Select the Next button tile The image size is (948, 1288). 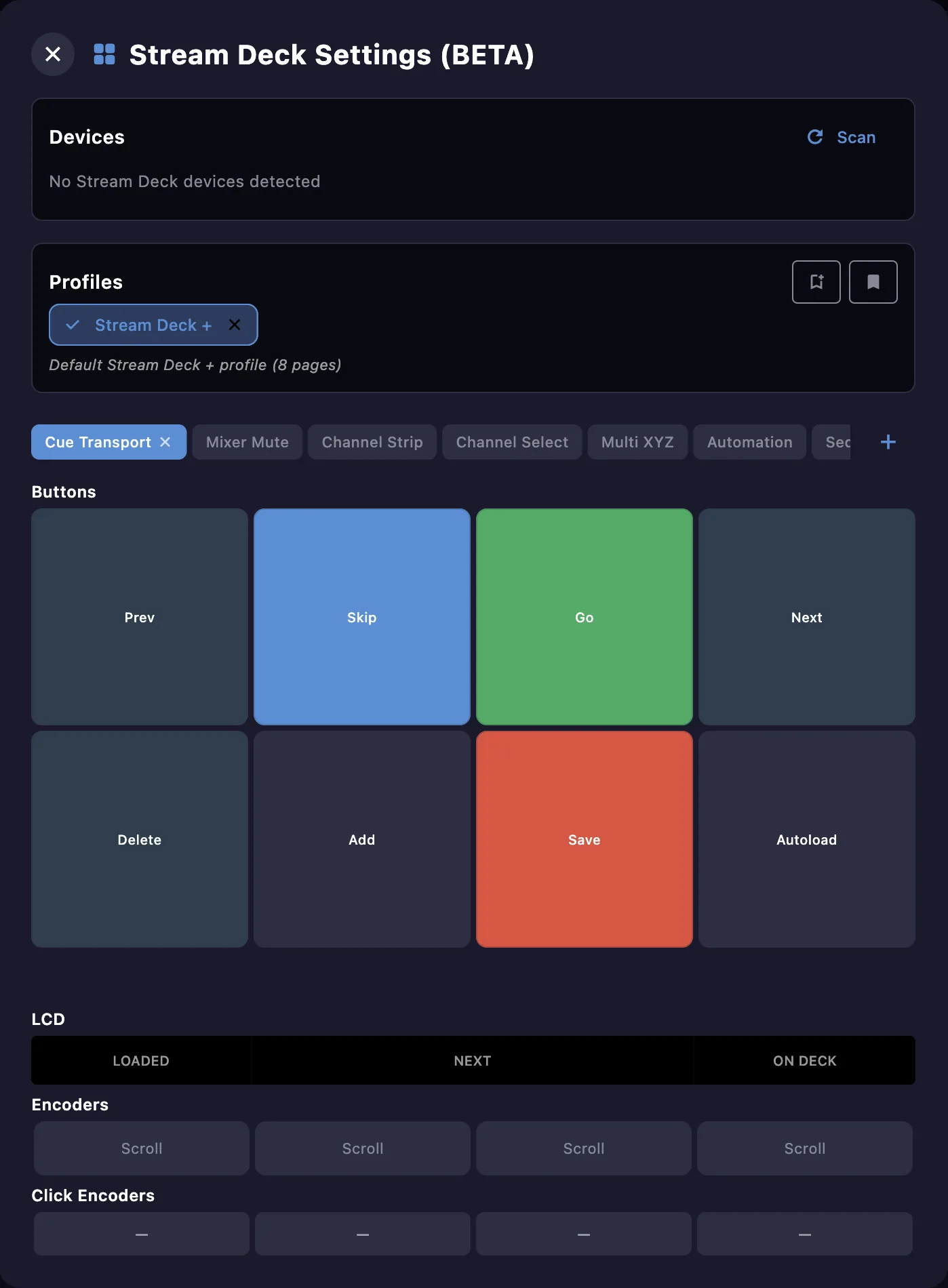(807, 617)
